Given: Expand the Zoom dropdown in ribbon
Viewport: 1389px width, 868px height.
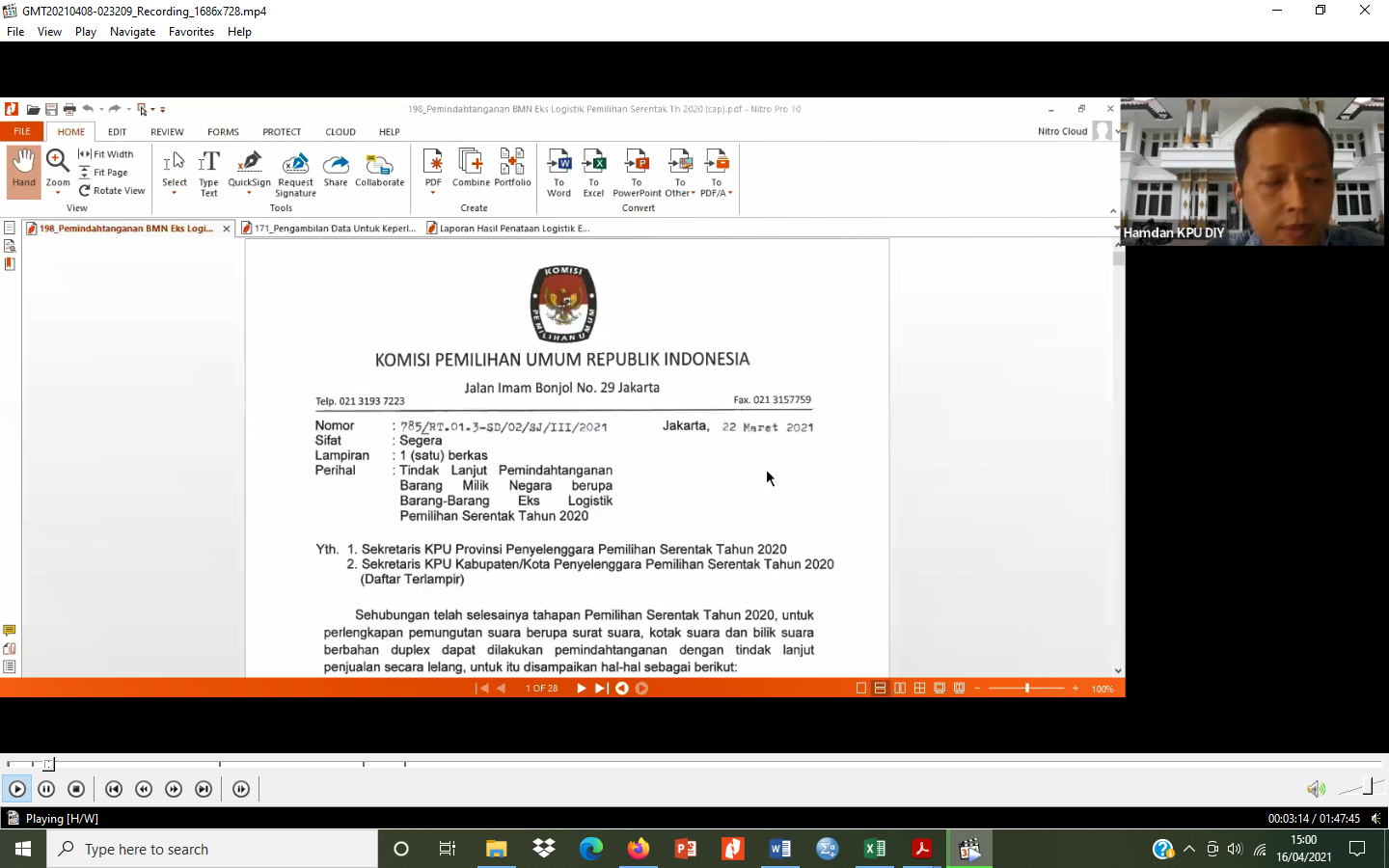Looking at the screenshot, I should coord(58,192).
